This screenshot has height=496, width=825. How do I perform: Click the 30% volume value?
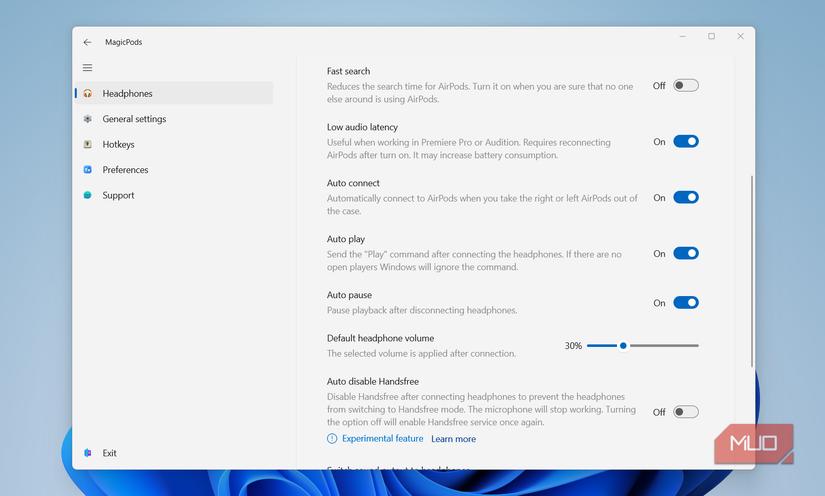coord(573,346)
